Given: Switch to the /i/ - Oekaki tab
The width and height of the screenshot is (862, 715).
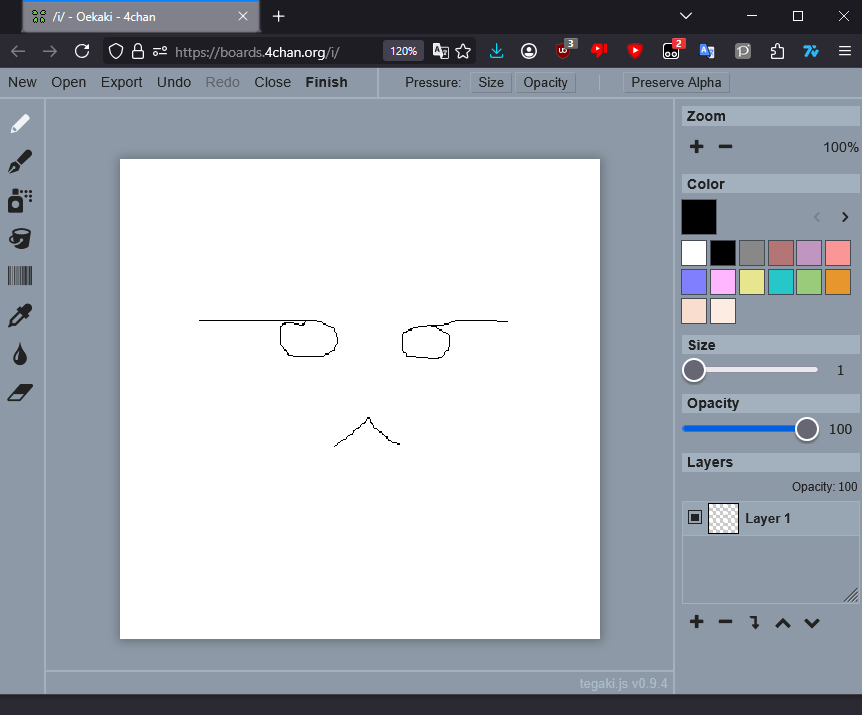Looking at the screenshot, I should click(141, 17).
